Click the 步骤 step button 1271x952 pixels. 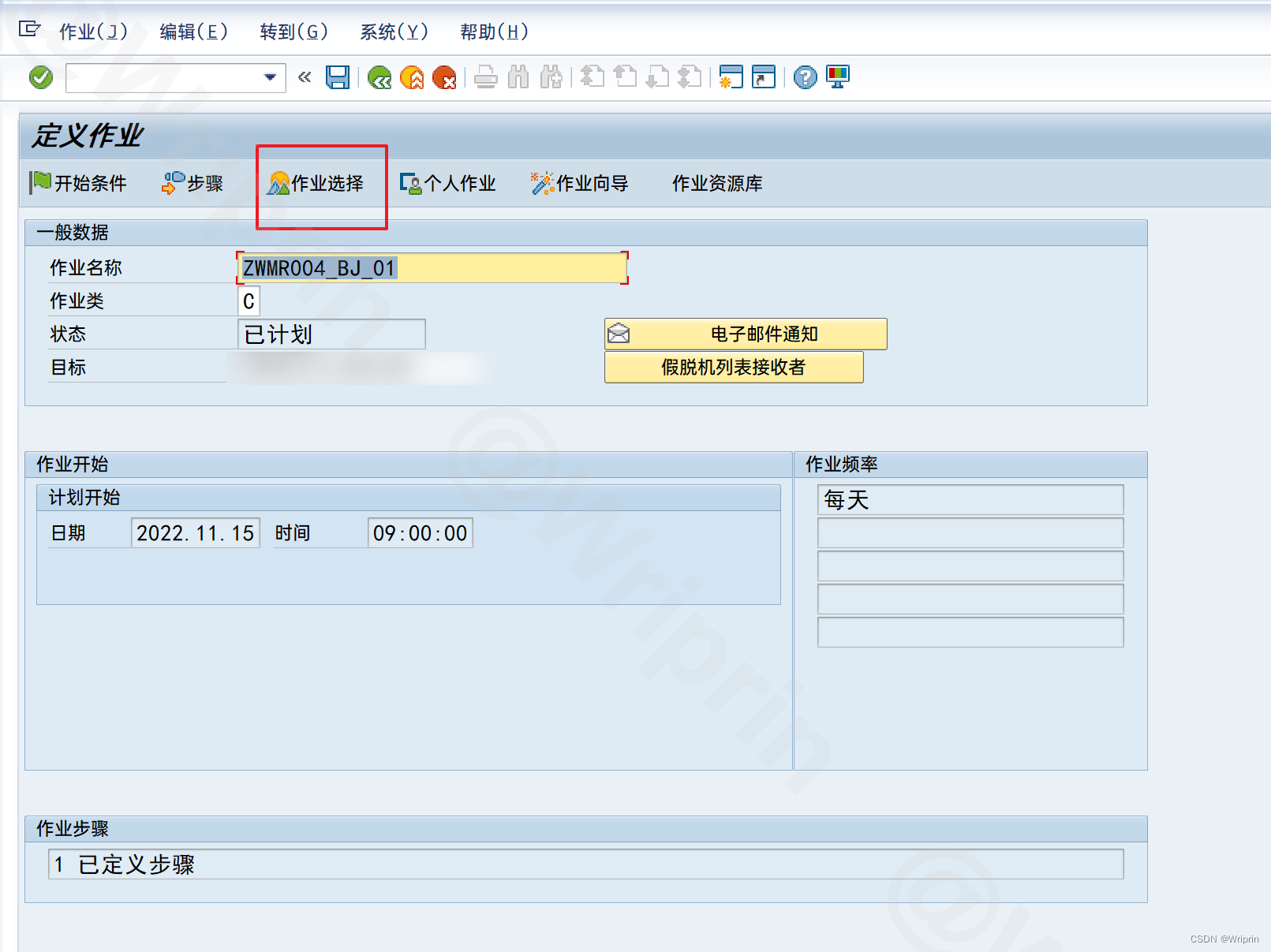(193, 183)
